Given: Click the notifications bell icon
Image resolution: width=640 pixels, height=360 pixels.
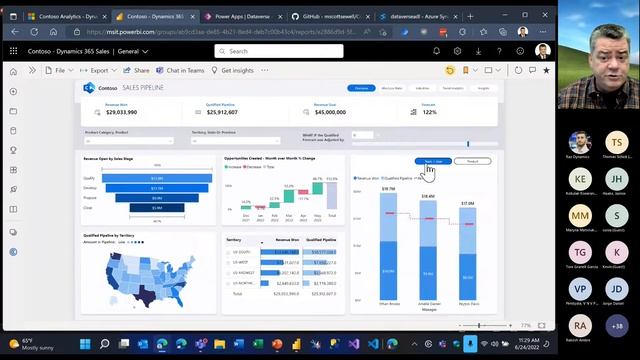Looking at the screenshot, I should [436, 51].
